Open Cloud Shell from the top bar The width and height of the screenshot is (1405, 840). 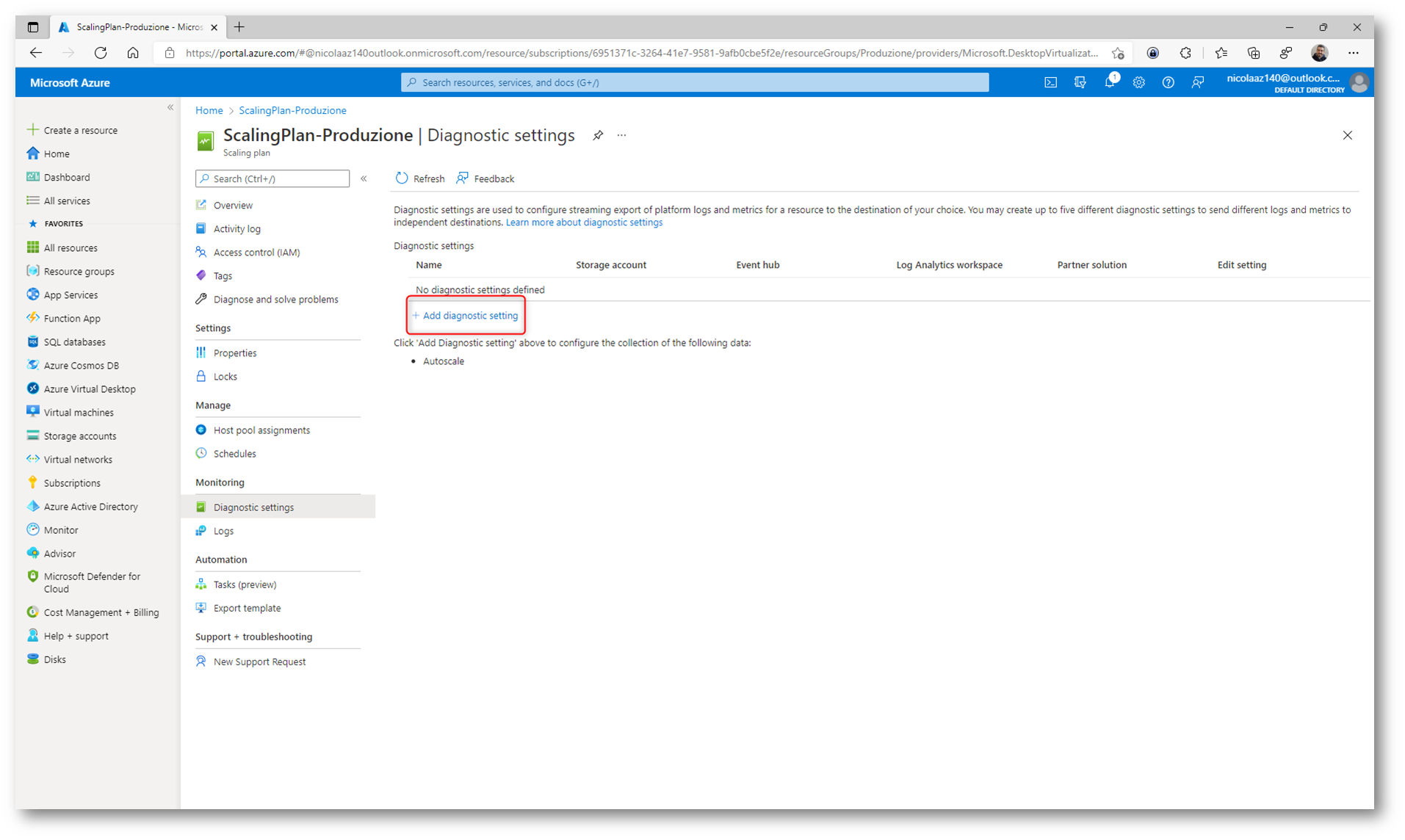pos(1050,83)
